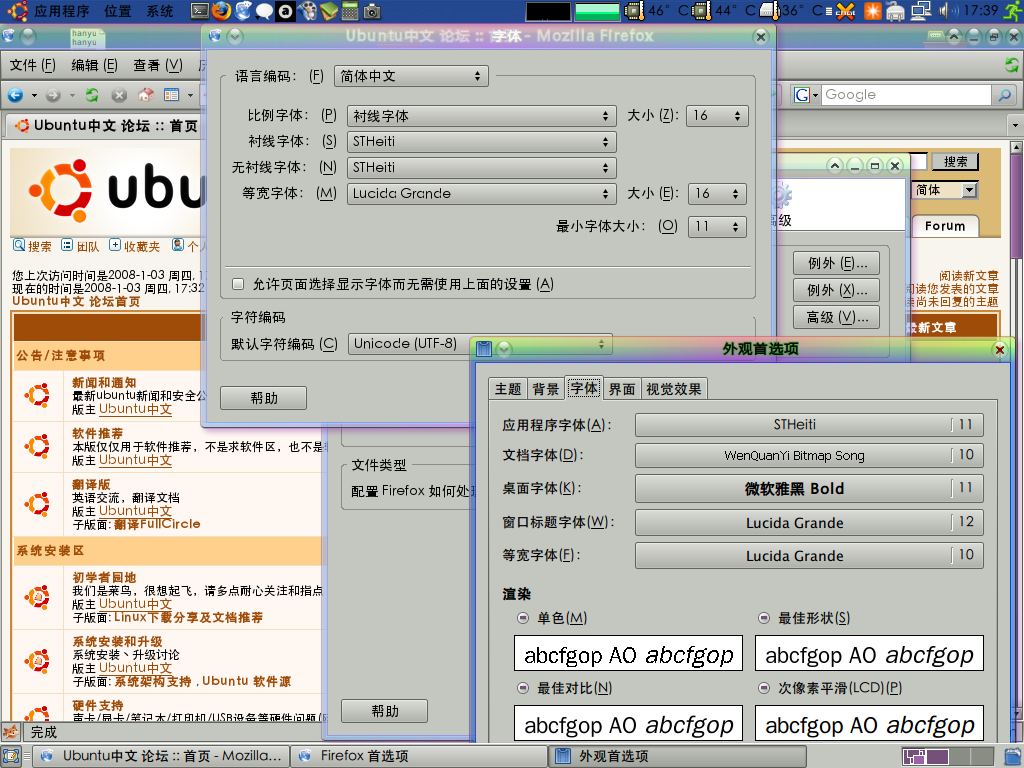Viewport: 1024px width, 768px height.
Task: Open the network monitor tray icon
Action: coord(921,10)
